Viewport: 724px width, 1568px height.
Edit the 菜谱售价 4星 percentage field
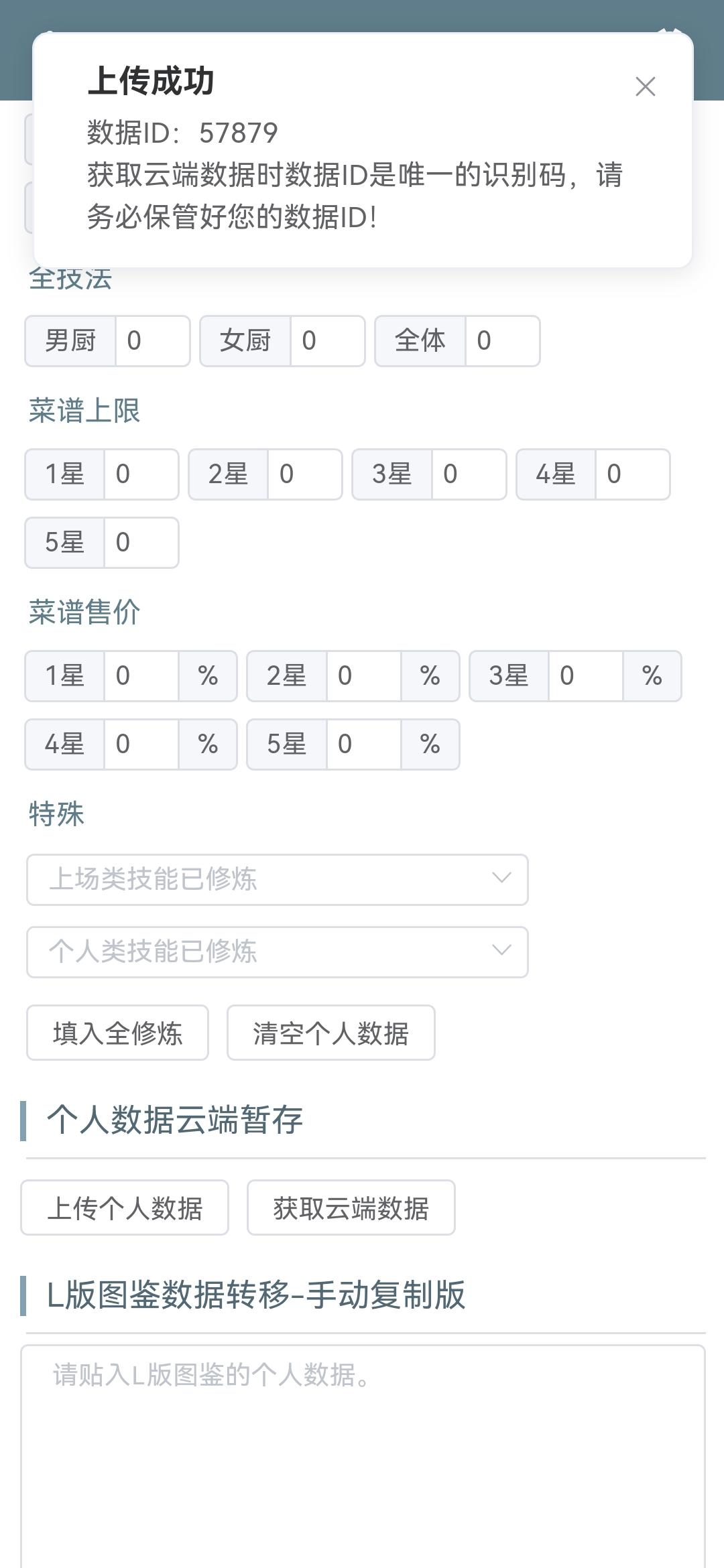[141, 744]
